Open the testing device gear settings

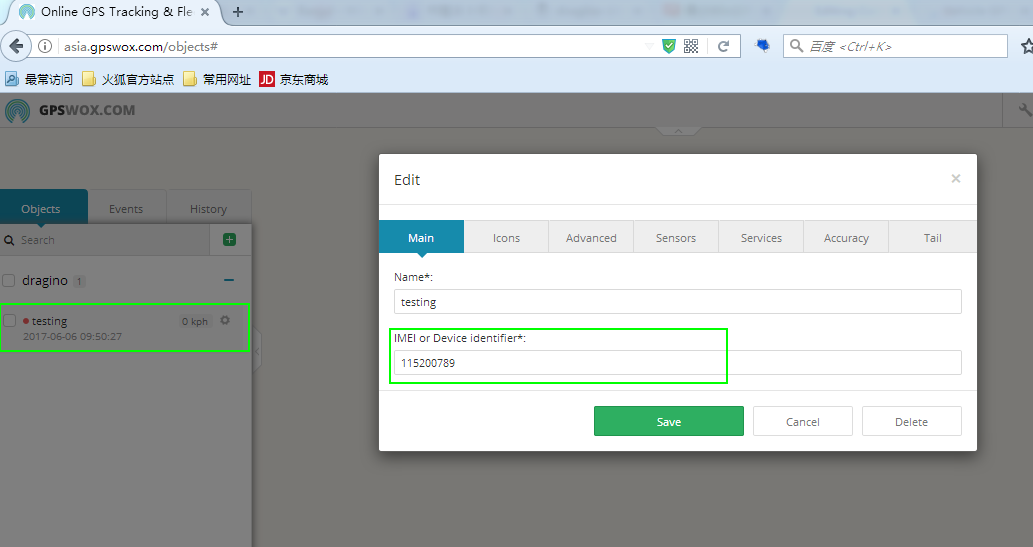point(225,320)
